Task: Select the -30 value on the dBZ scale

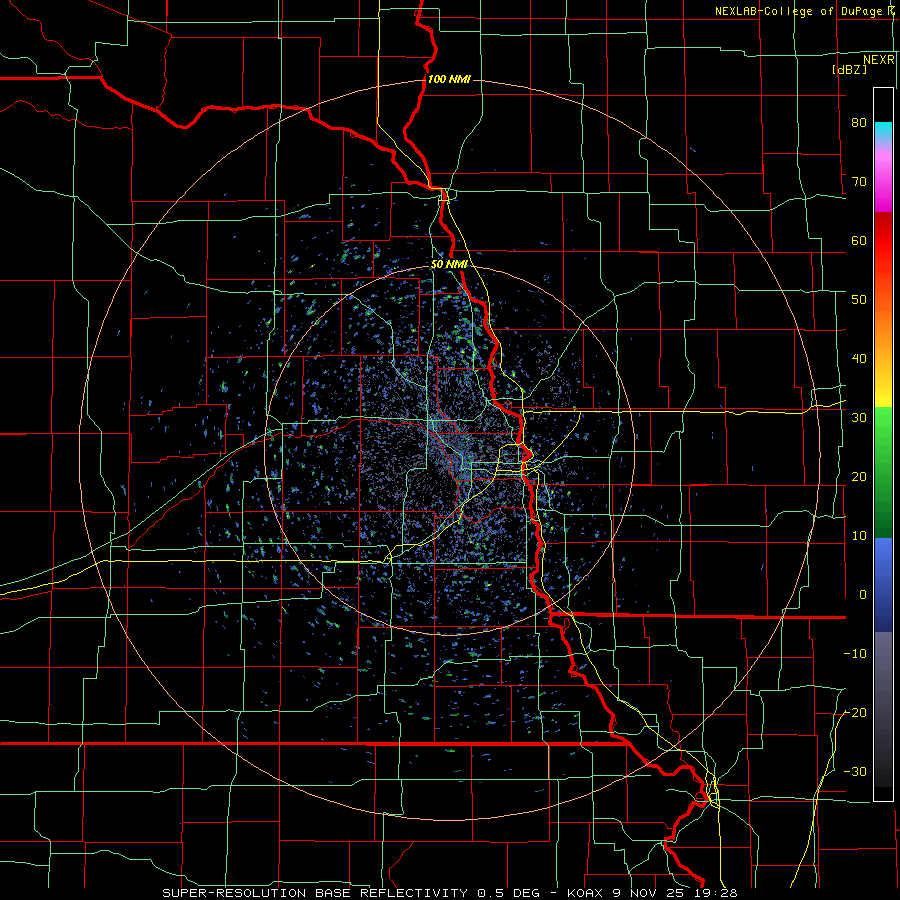Action: click(855, 771)
